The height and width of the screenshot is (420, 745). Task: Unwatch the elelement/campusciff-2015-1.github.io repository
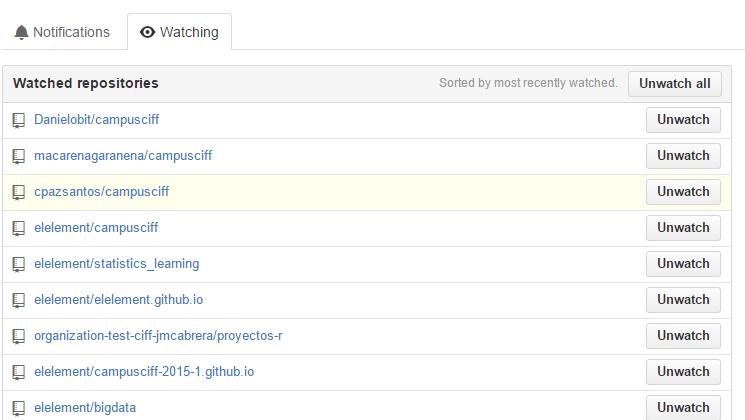click(683, 372)
